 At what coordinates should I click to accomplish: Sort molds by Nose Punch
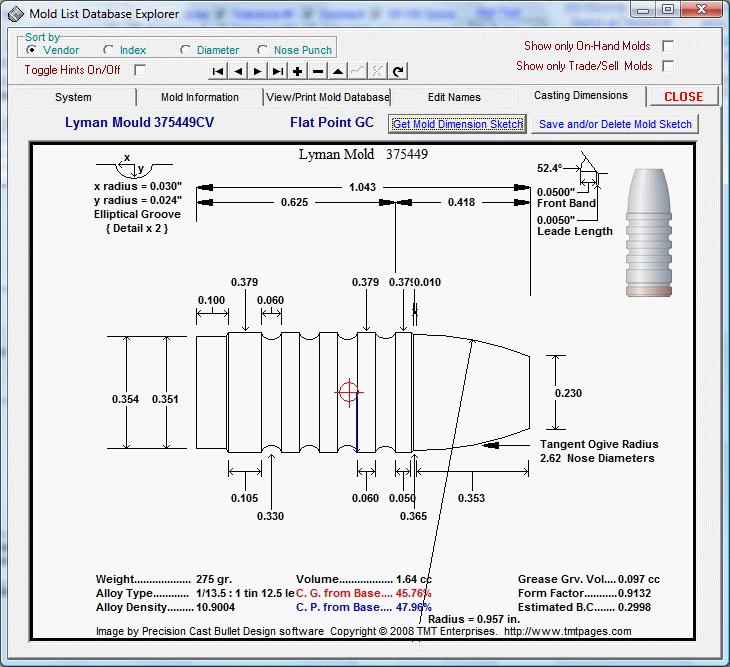point(294,50)
